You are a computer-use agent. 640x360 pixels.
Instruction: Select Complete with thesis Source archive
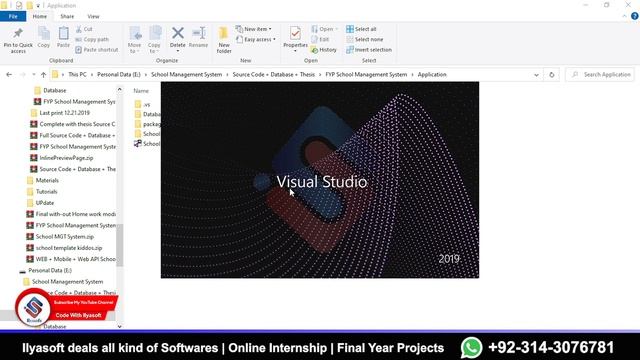[x=73, y=124]
